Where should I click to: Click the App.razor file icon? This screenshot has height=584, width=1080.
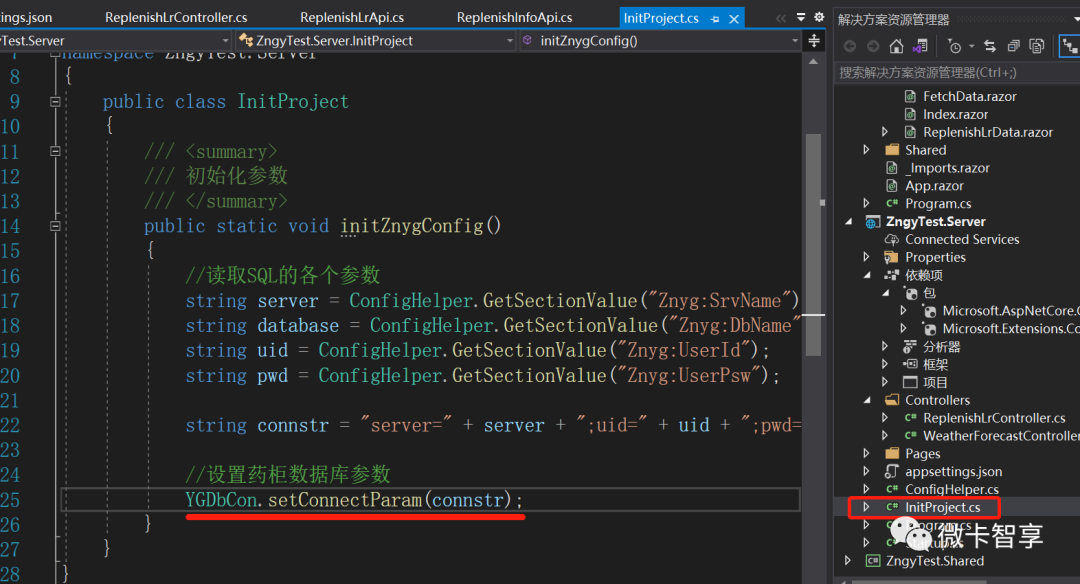point(892,186)
